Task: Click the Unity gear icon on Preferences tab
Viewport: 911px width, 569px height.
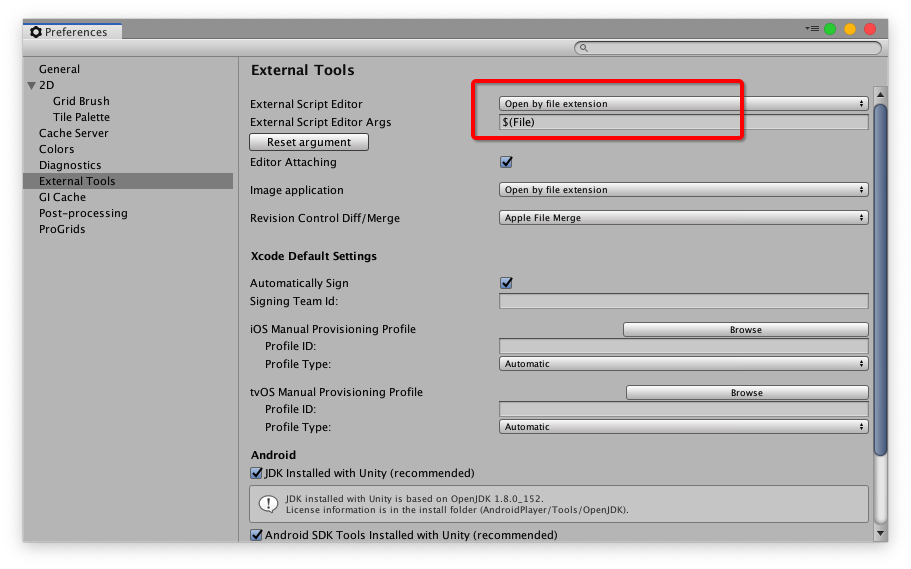Action: pos(36,32)
